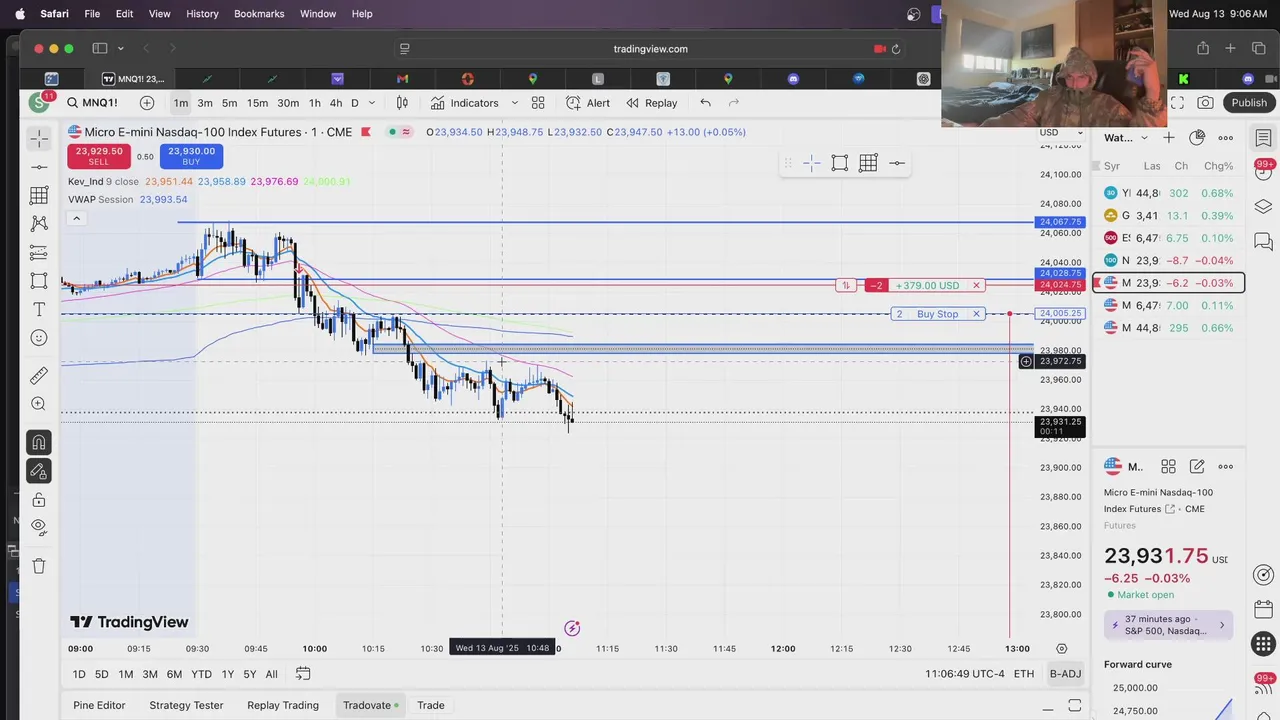1280x720 pixels.
Task: Open the Gann and Fibonacci tools
Action: point(39,195)
